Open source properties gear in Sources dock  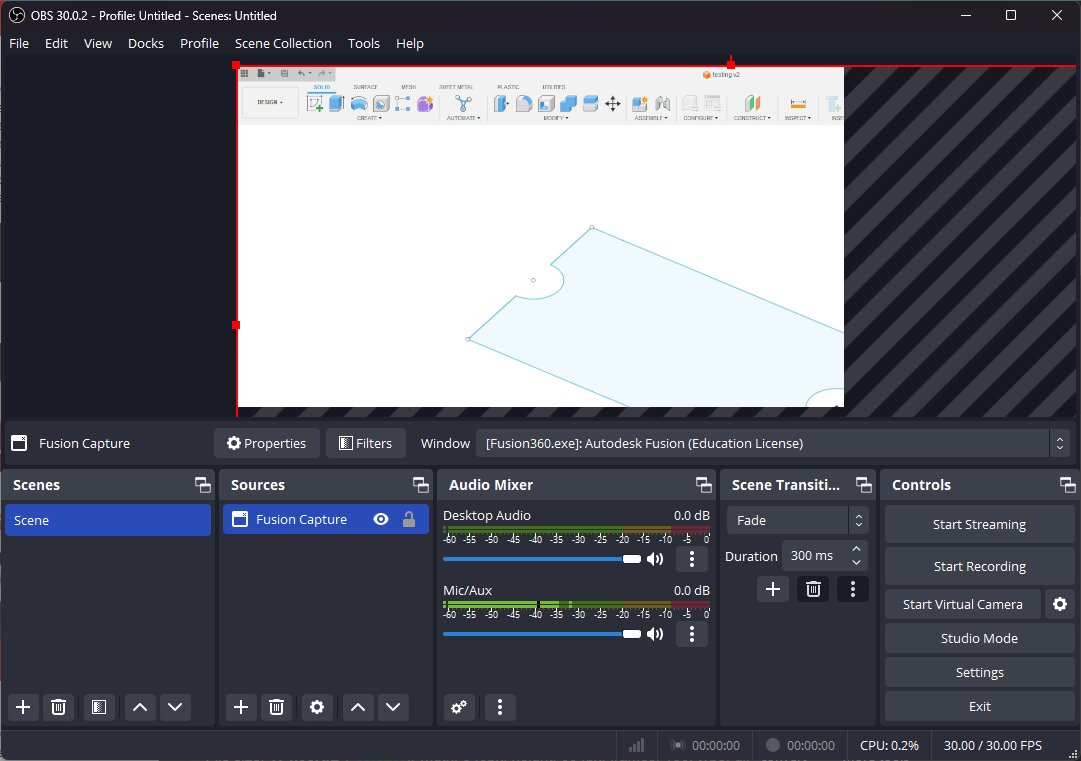(x=316, y=707)
